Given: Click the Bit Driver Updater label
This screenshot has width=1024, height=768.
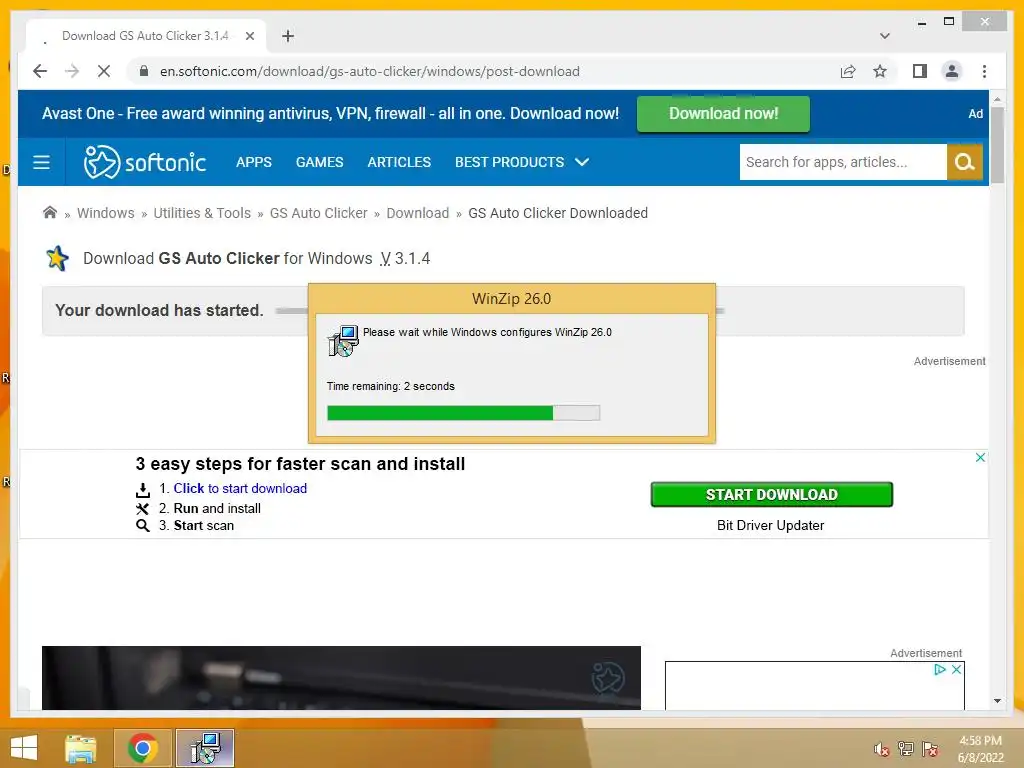Looking at the screenshot, I should click(771, 525).
